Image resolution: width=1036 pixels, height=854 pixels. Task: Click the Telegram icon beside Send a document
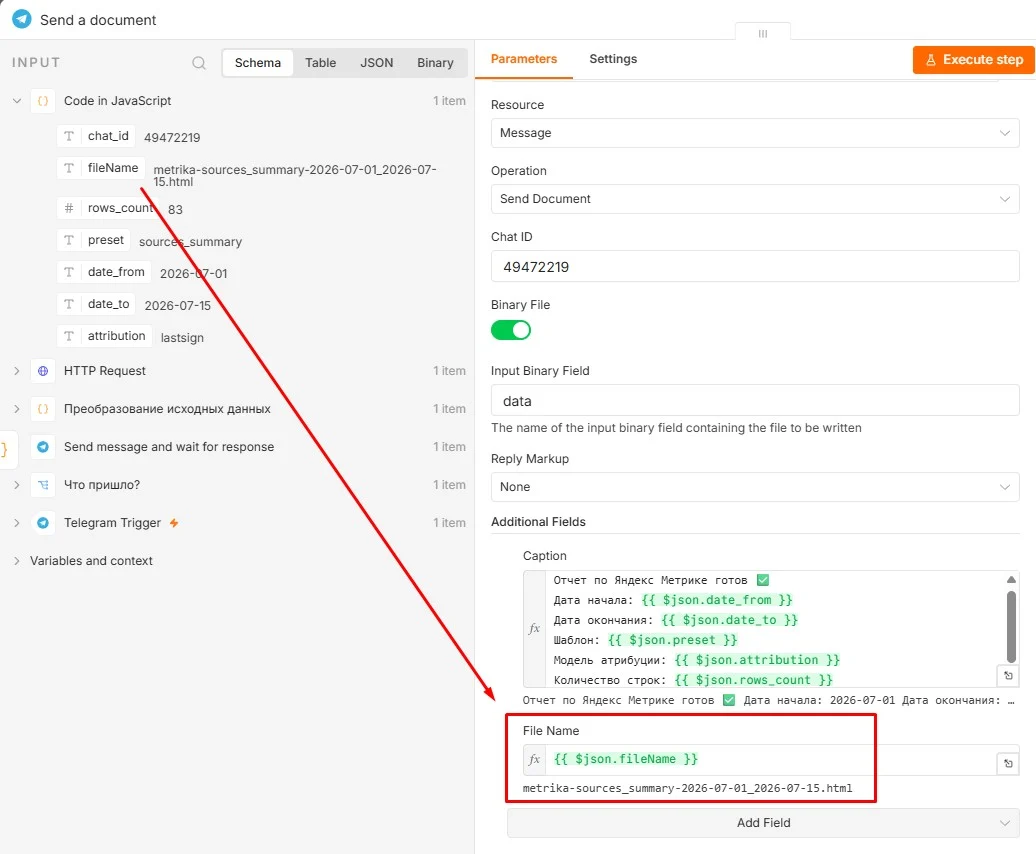coord(22,19)
